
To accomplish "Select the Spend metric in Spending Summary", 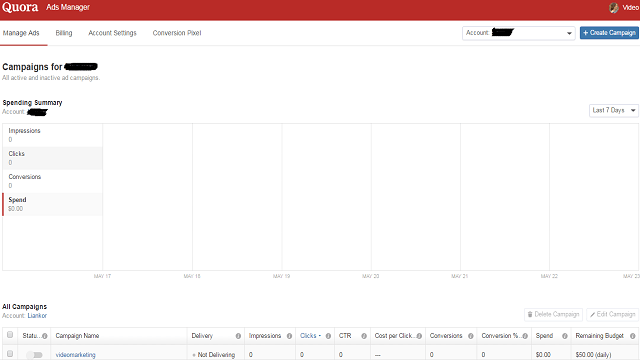I will (52, 204).
